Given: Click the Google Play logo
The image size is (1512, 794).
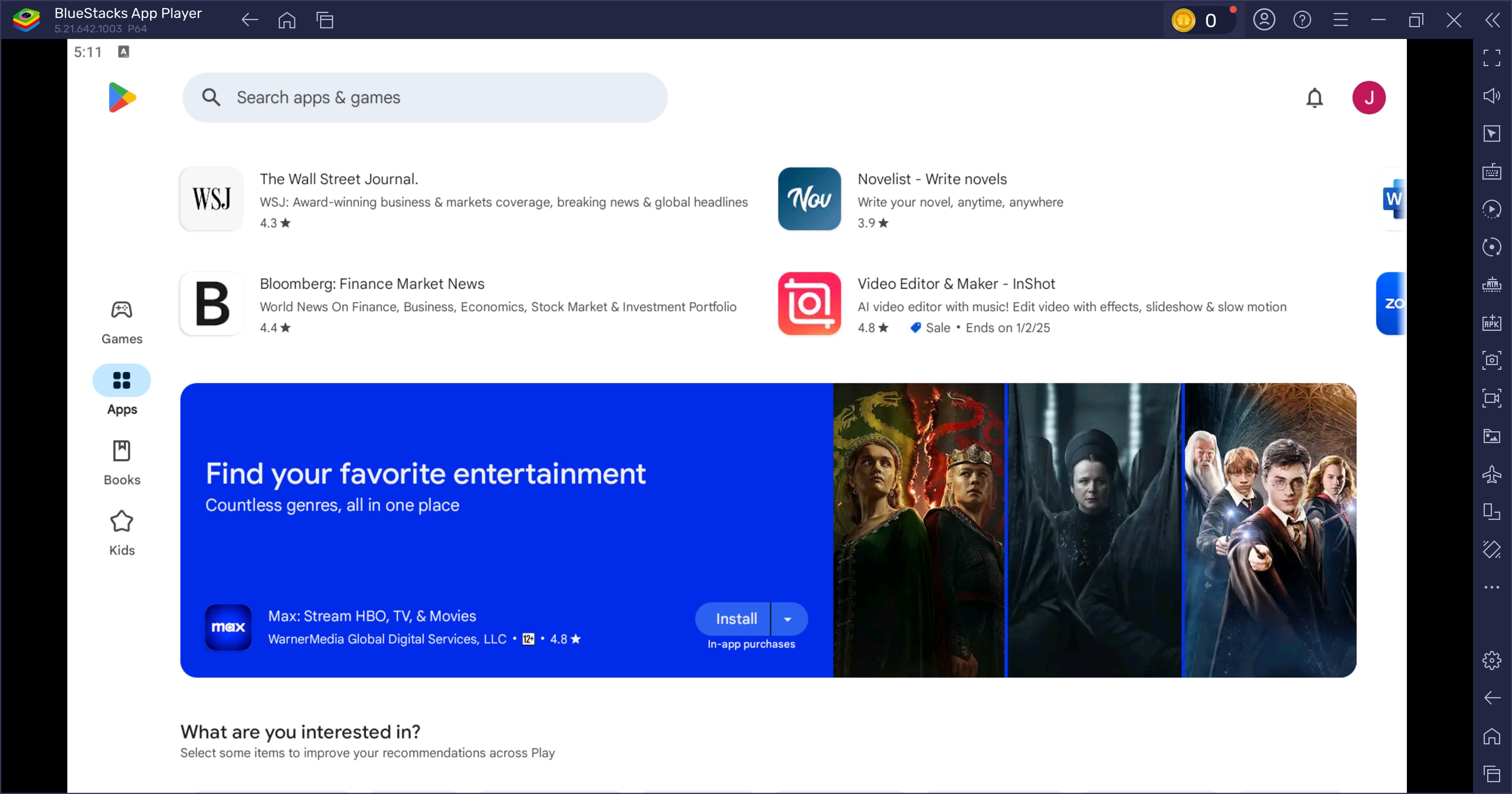Looking at the screenshot, I should (x=122, y=98).
